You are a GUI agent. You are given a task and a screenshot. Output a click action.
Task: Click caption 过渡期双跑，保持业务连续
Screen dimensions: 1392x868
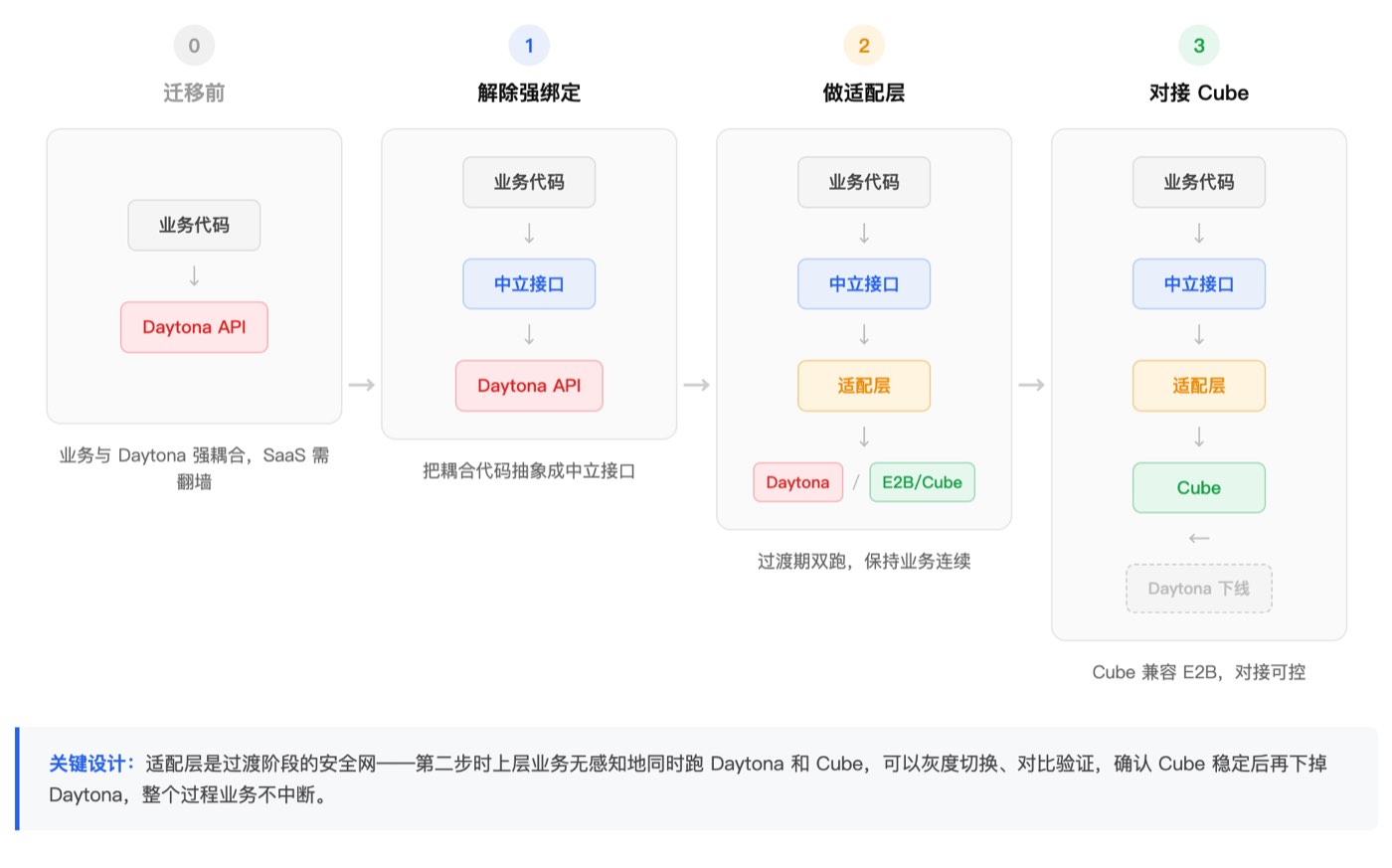pyautogui.click(x=864, y=561)
